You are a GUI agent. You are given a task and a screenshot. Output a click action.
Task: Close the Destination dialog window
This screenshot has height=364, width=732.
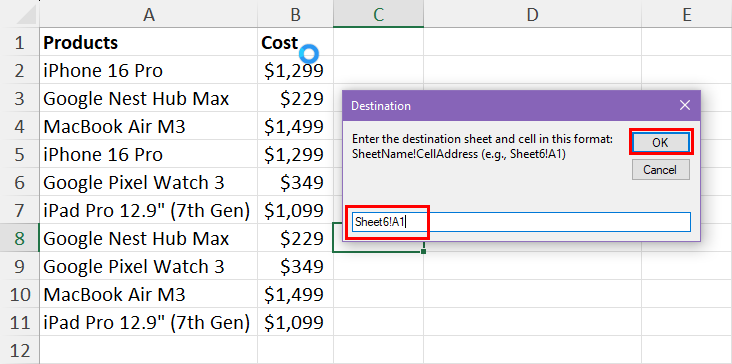pyautogui.click(x=684, y=105)
